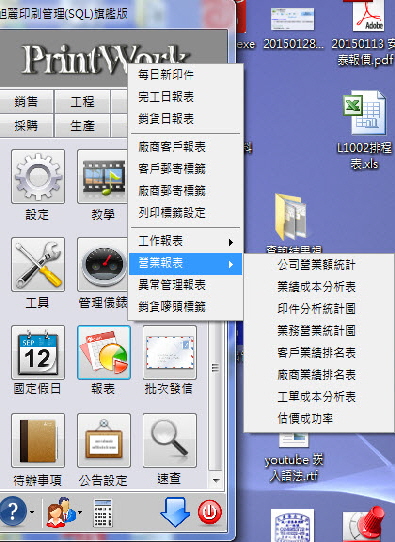Select 公司營業額統計 from the submenu

(x=316, y=265)
